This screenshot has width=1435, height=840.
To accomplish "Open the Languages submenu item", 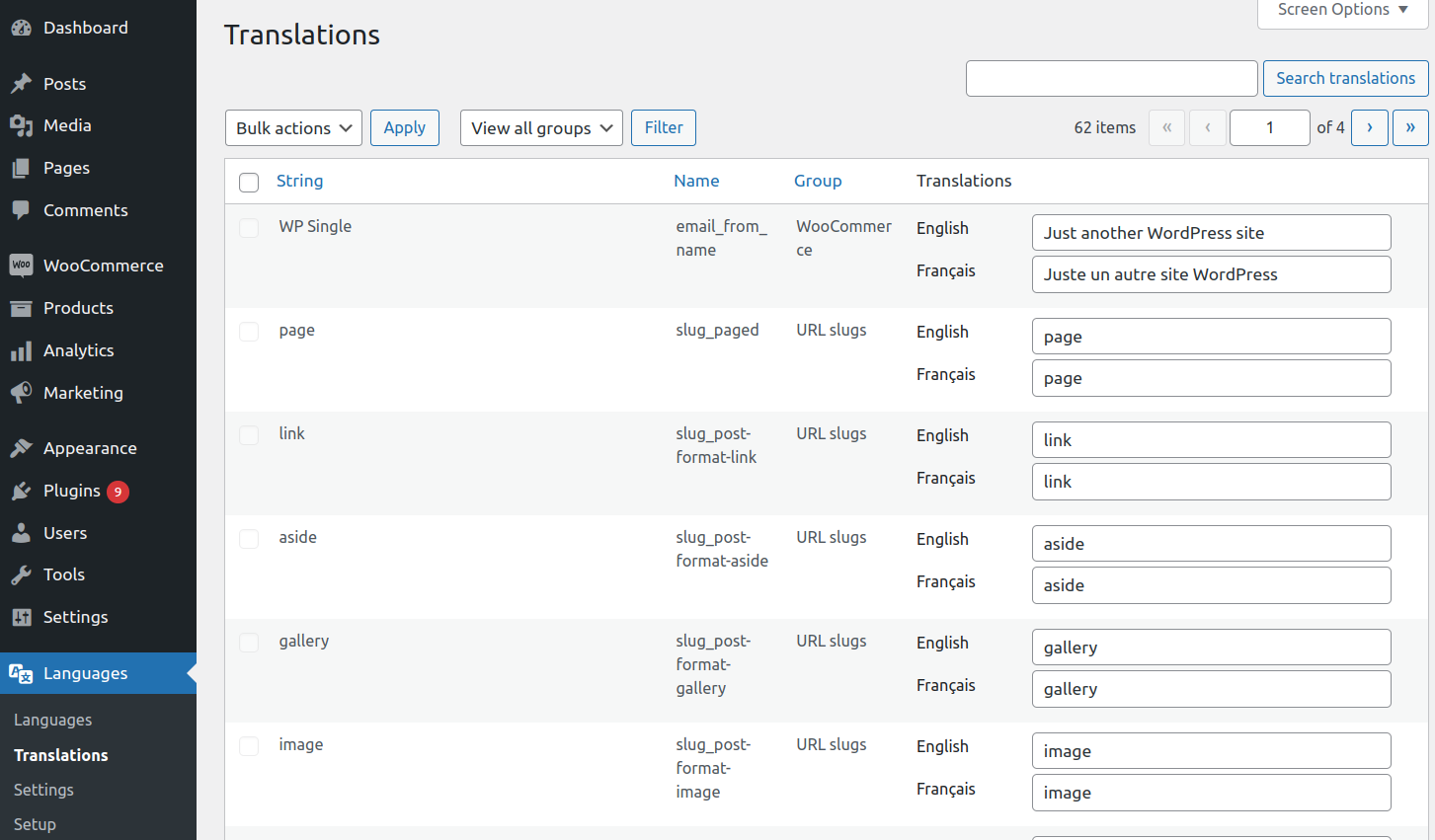I will pos(53,720).
